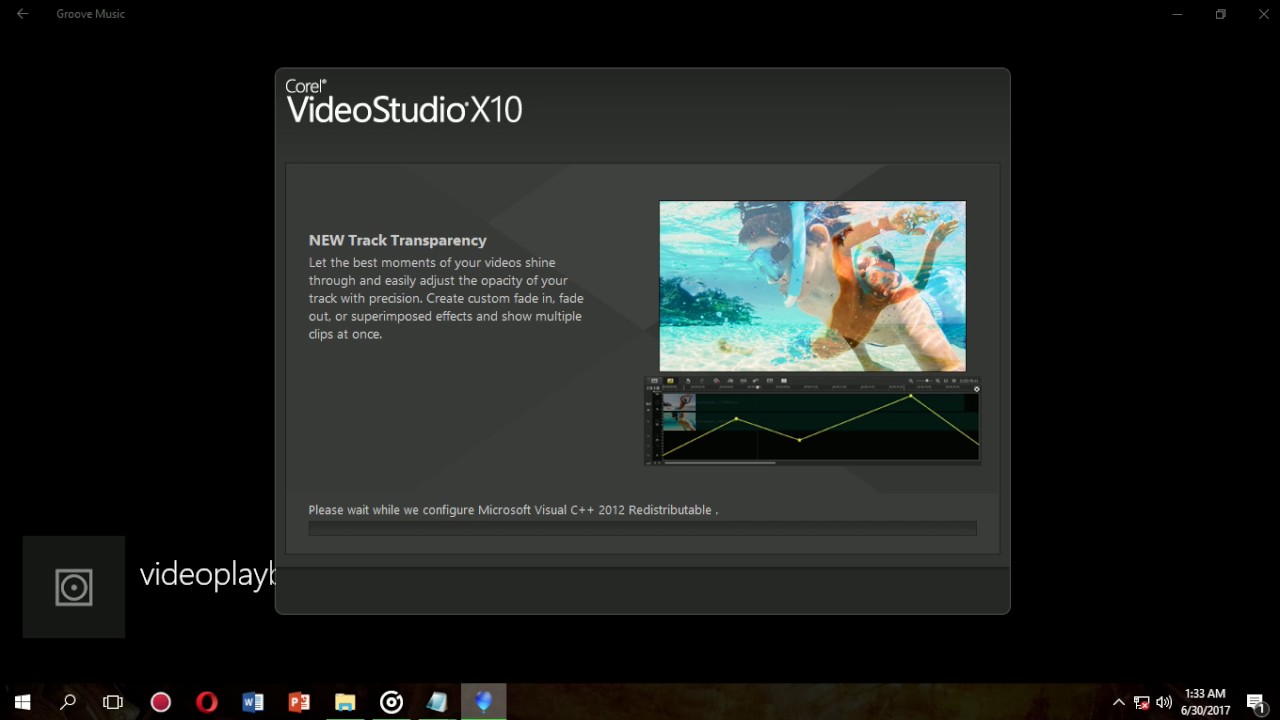Switch to Groove Music taskbar icon
This screenshot has height=720, width=1280.
[x=391, y=702]
